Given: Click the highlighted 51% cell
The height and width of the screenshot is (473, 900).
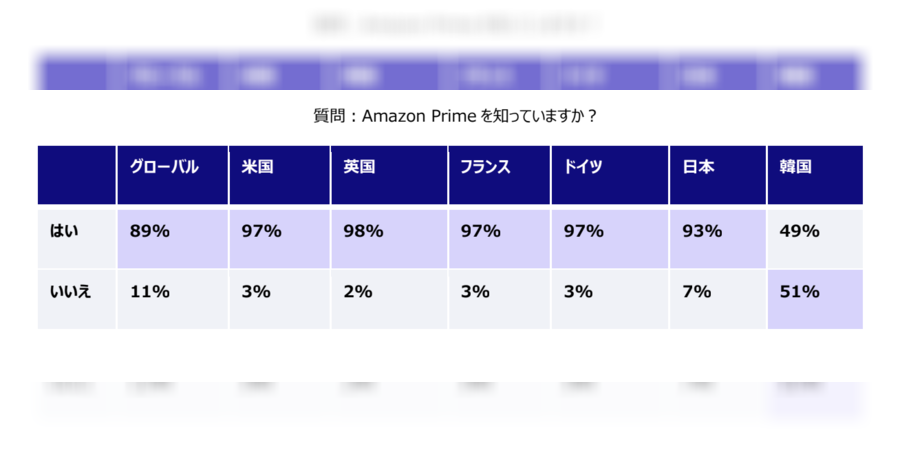Looking at the screenshot, I should [x=815, y=299].
